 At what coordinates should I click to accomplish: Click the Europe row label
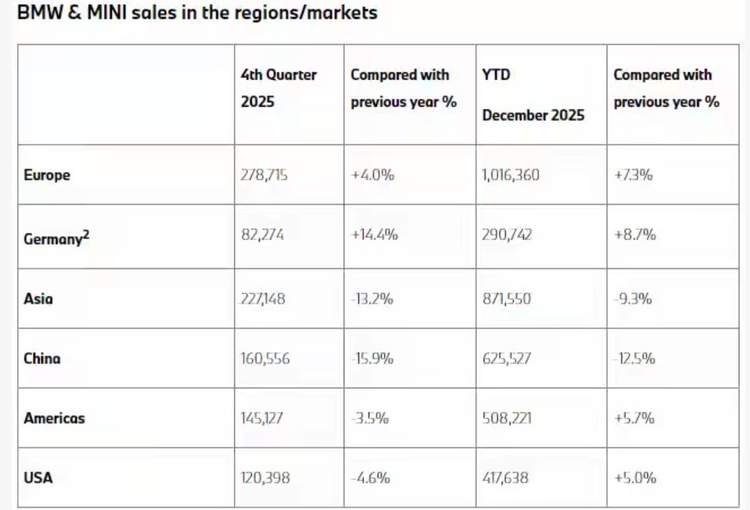tap(45, 175)
